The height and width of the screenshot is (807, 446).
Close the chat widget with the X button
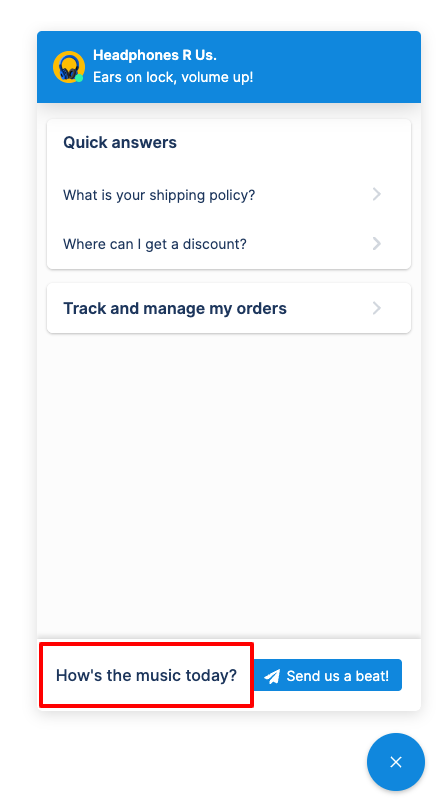[x=396, y=762]
